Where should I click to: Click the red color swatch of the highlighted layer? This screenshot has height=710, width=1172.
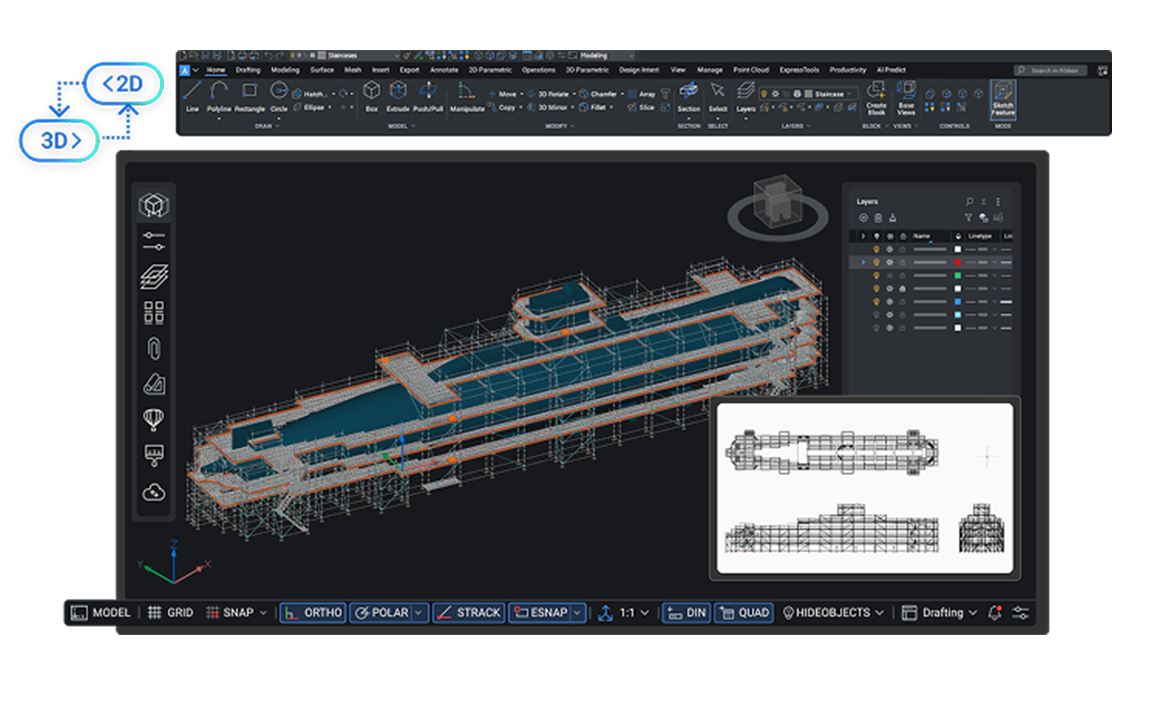pos(957,262)
